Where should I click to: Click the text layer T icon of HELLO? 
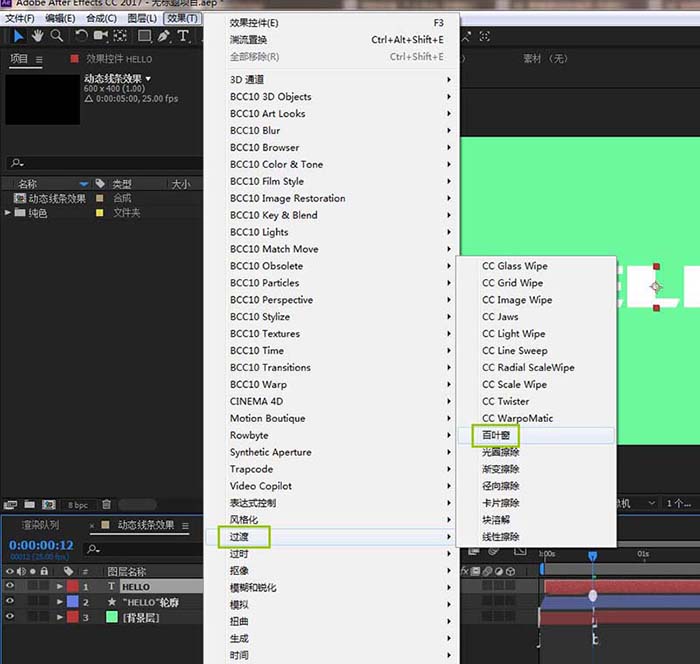[112, 586]
